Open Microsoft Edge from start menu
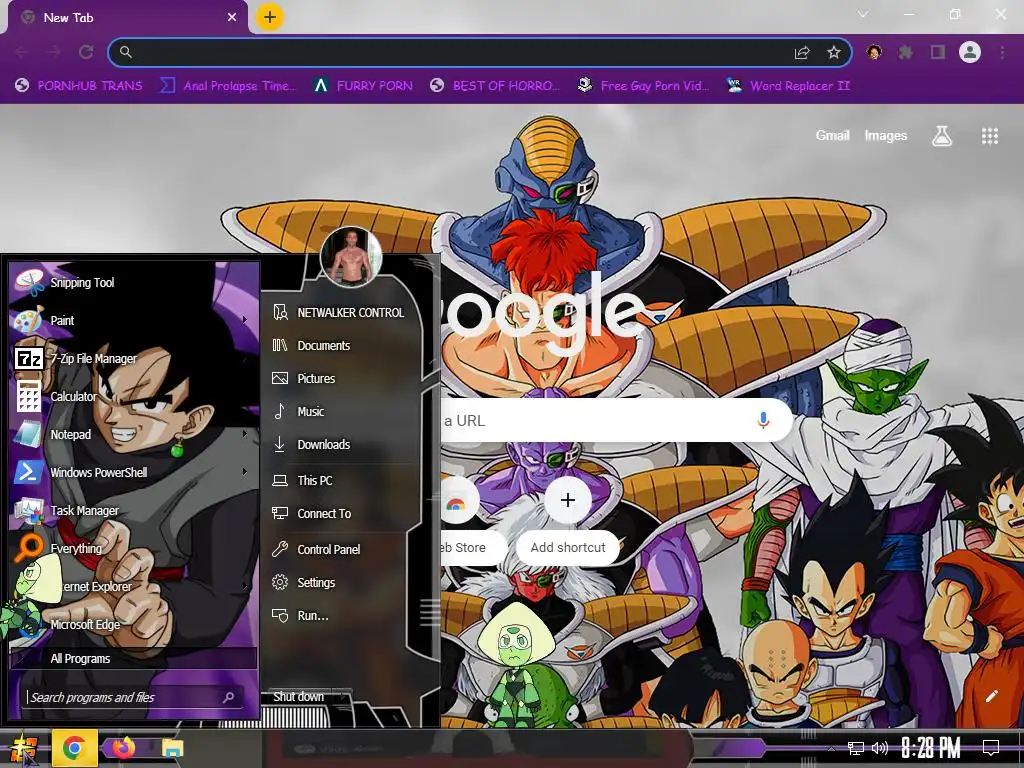 [x=134, y=624]
